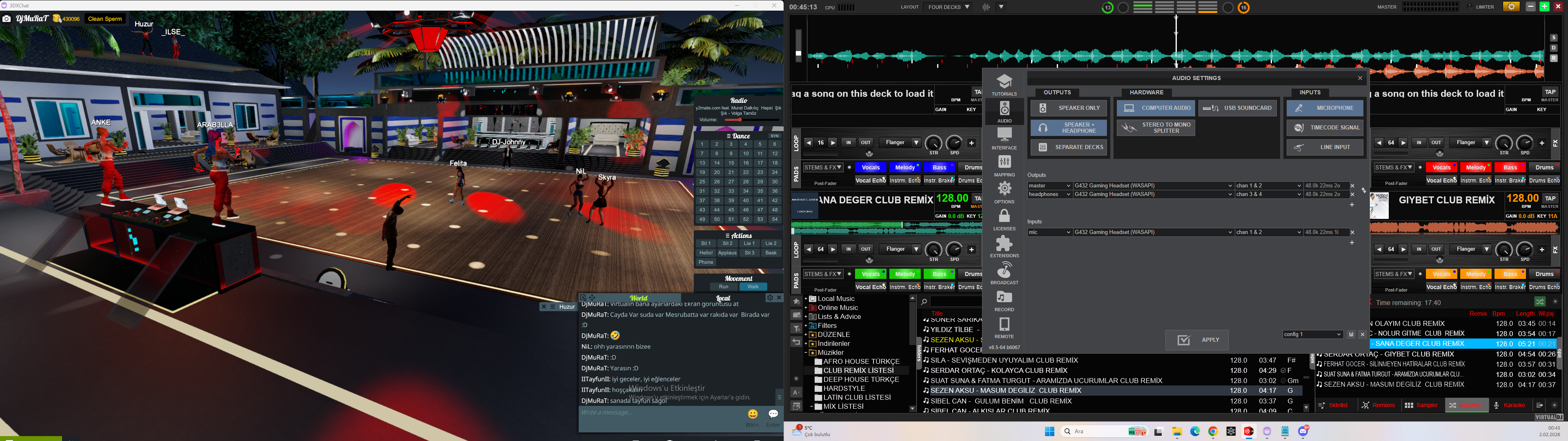This screenshot has height=441, width=1568.
Task: Open Interface settings section
Action: [x=1004, y=138]
